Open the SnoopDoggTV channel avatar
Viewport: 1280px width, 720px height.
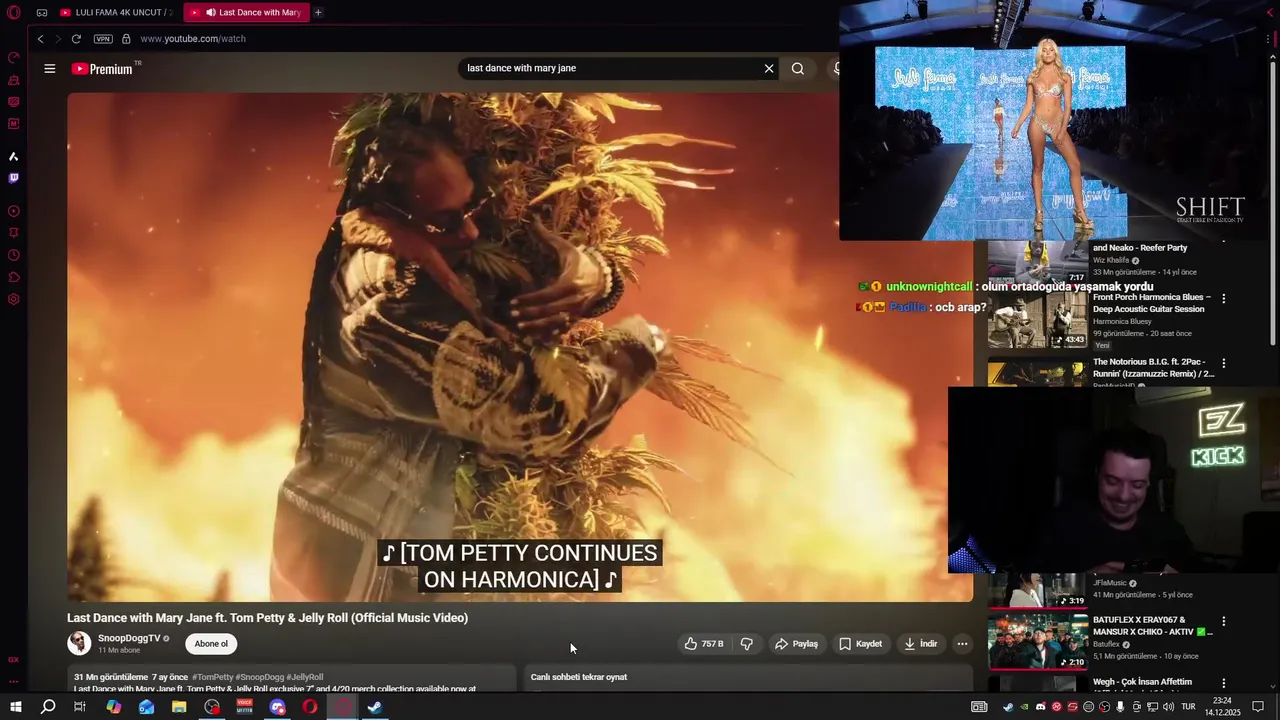point(79,644)
